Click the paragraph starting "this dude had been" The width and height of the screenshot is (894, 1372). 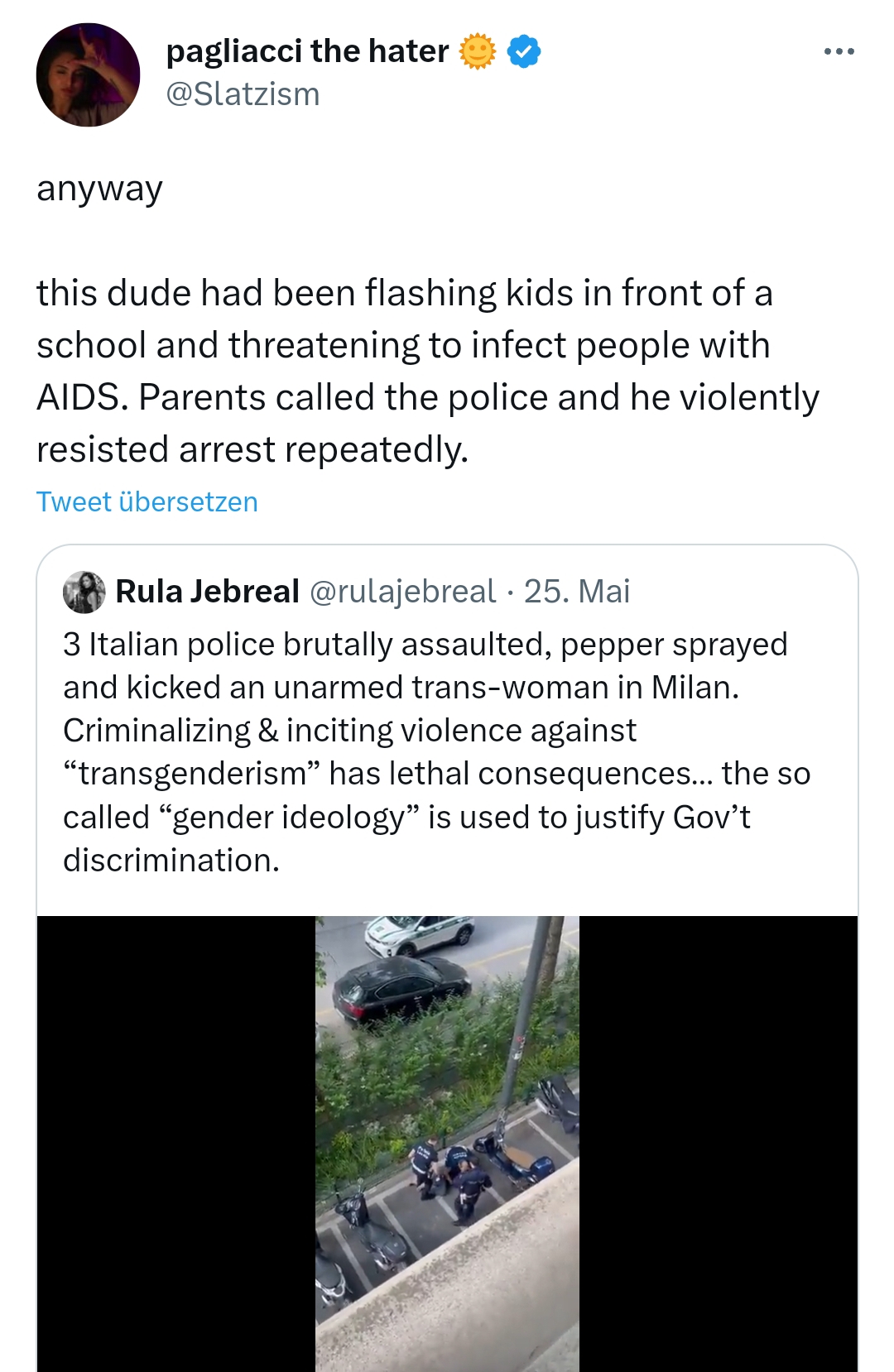427,371
